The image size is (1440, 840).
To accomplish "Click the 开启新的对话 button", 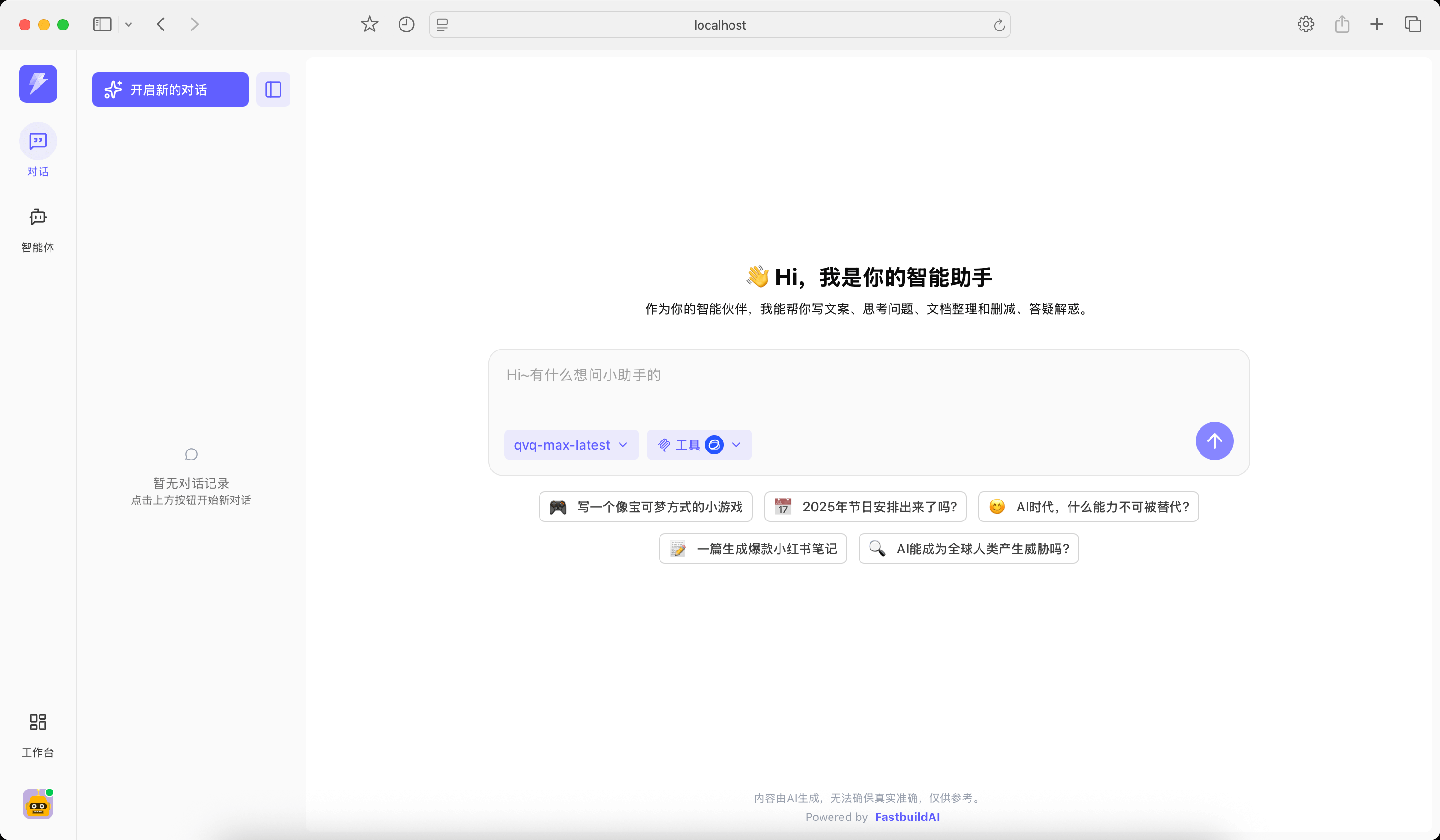I will click(170, 89).
